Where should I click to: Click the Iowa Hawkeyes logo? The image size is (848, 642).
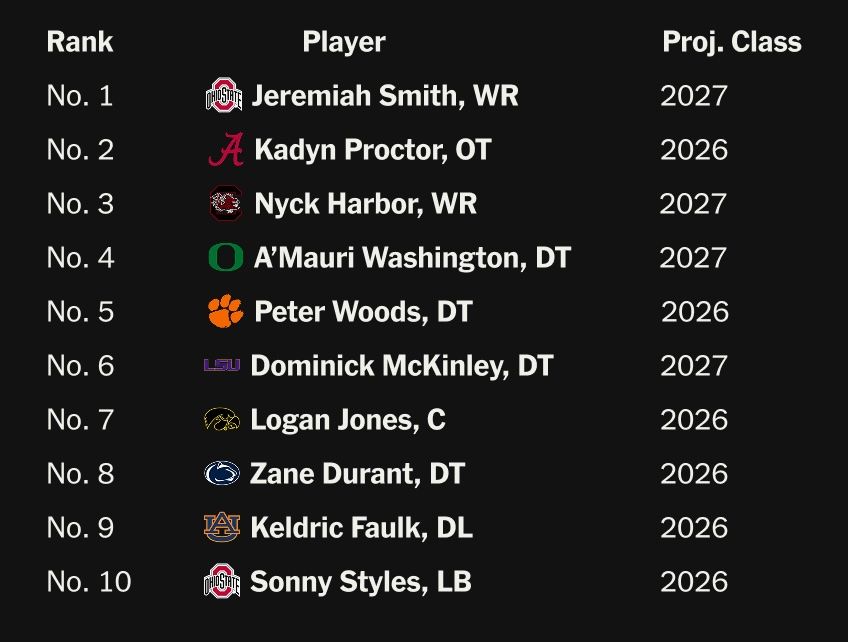[x=222, y=420]
